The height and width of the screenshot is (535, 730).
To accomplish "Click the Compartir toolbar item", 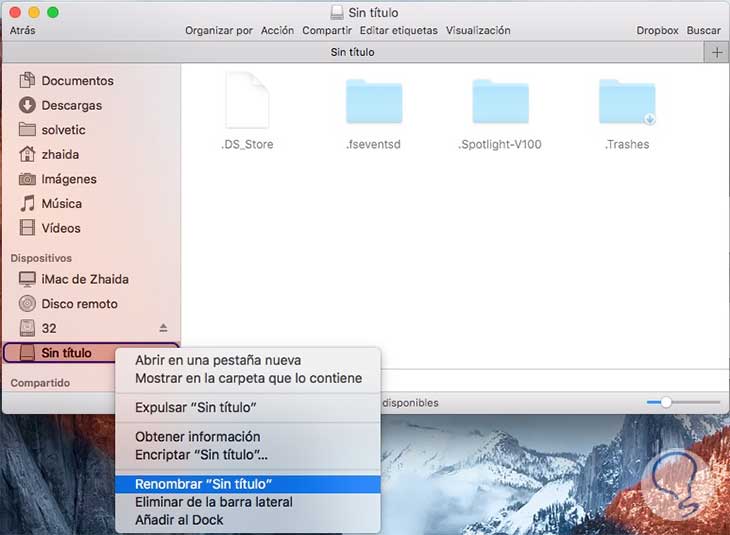I will click(327, 30).
